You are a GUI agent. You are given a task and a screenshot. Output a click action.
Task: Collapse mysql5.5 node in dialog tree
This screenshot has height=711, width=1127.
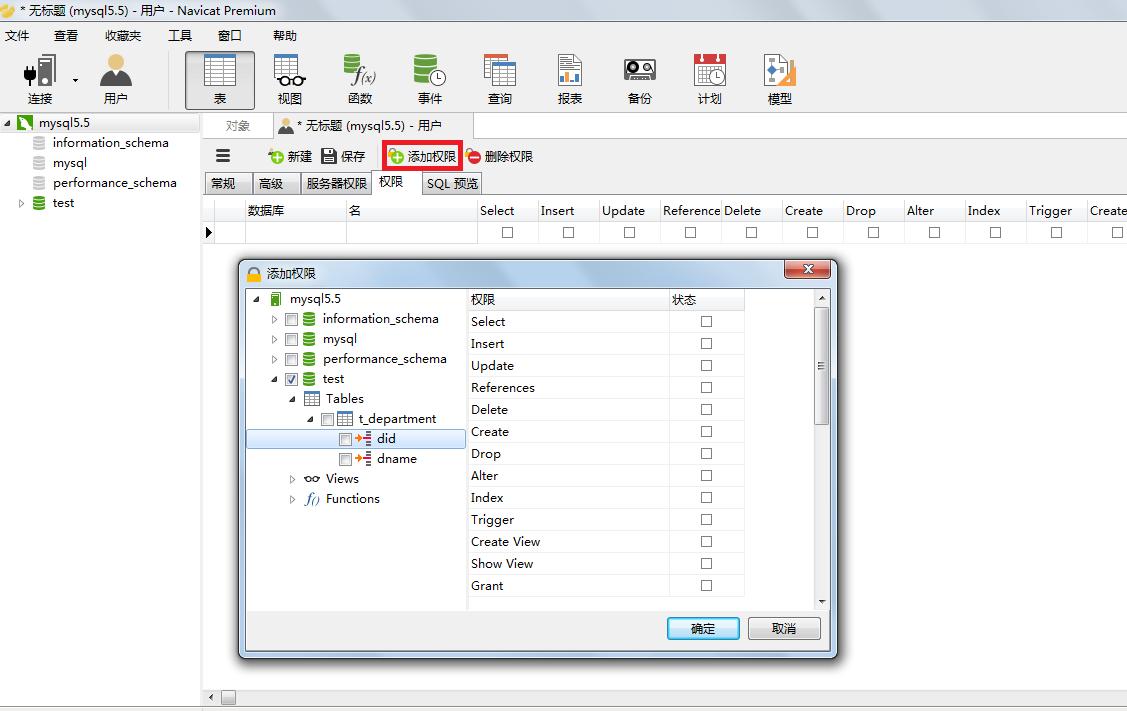tap(257, 299)
